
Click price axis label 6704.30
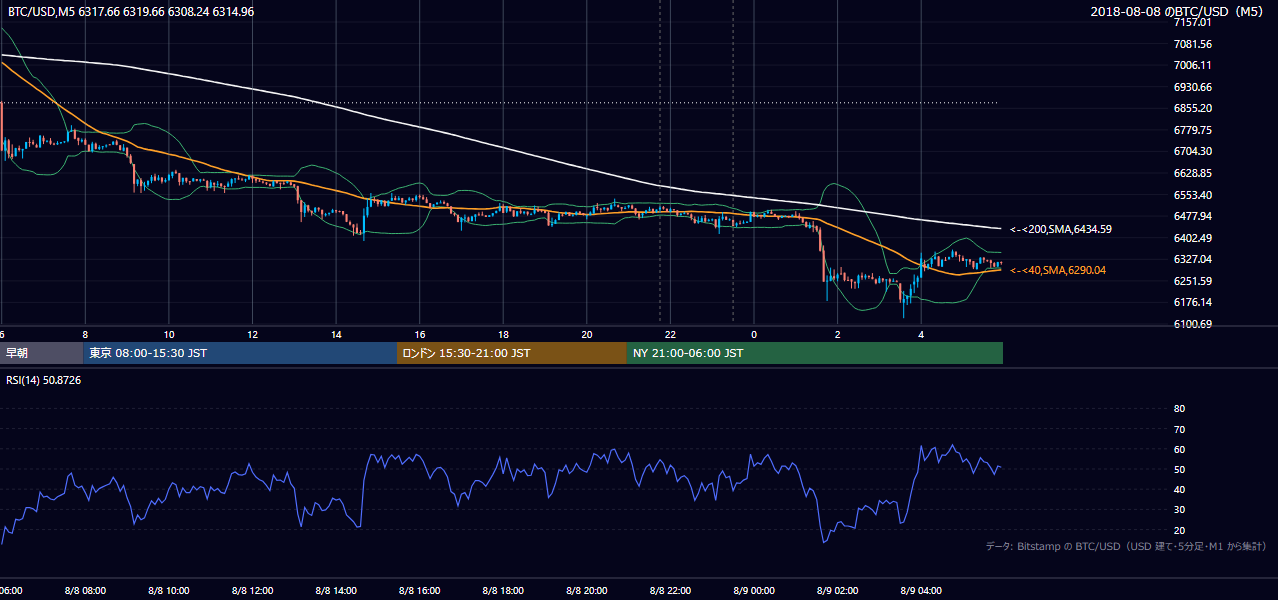click(1193, 151)
